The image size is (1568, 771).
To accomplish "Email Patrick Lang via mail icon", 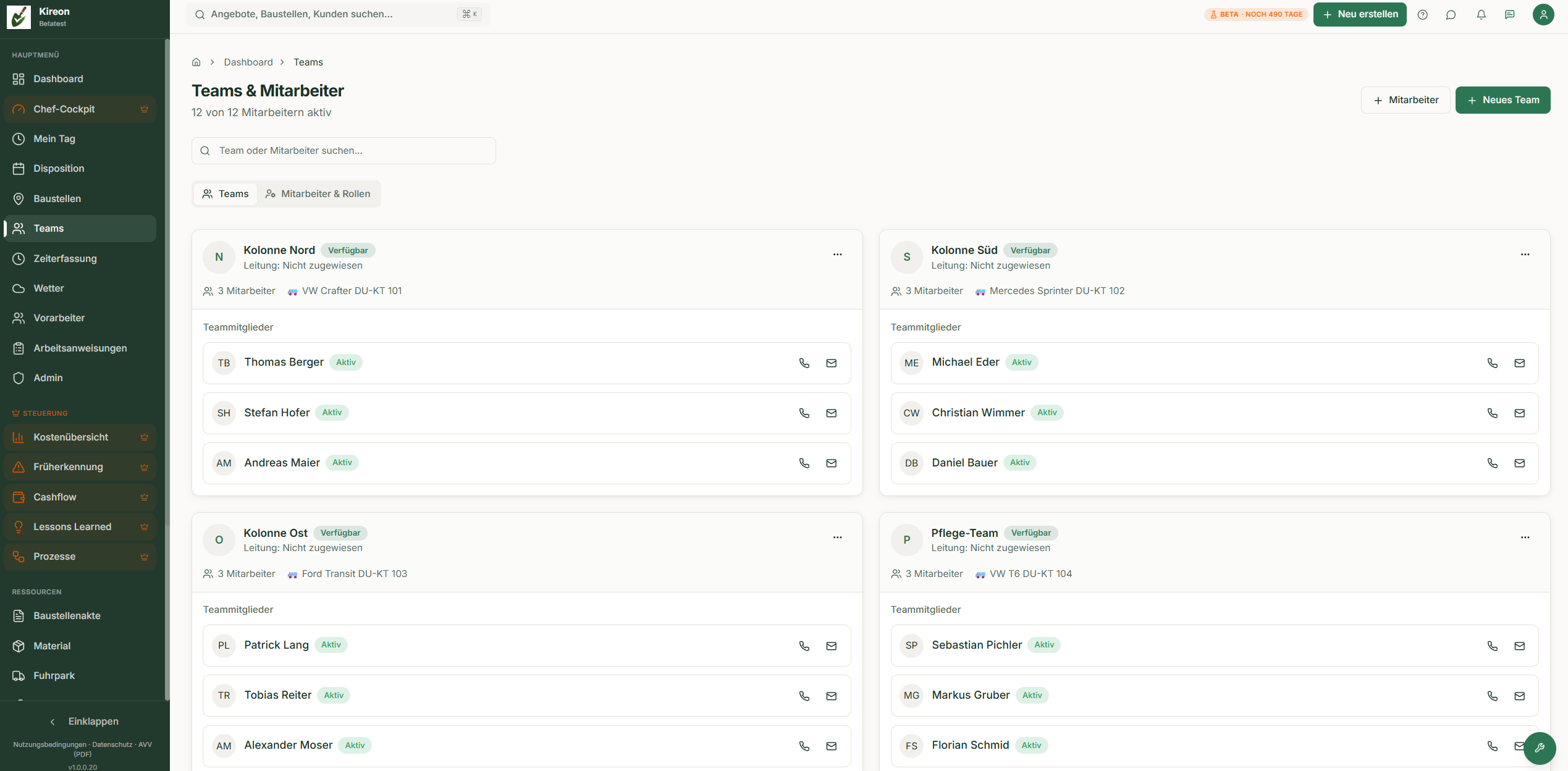I will [831, 646].
